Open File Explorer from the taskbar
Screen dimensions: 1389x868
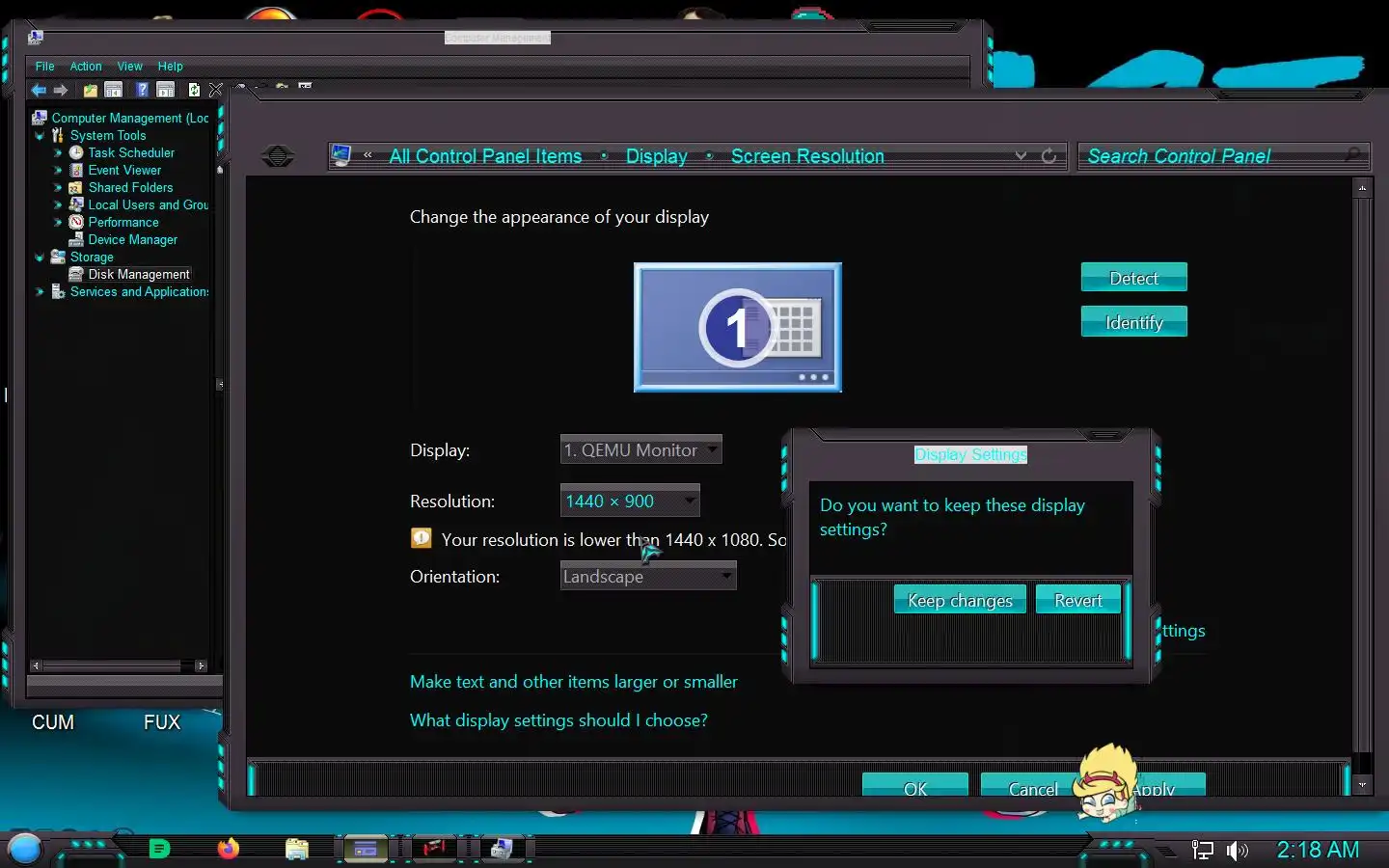coord(297,849)
